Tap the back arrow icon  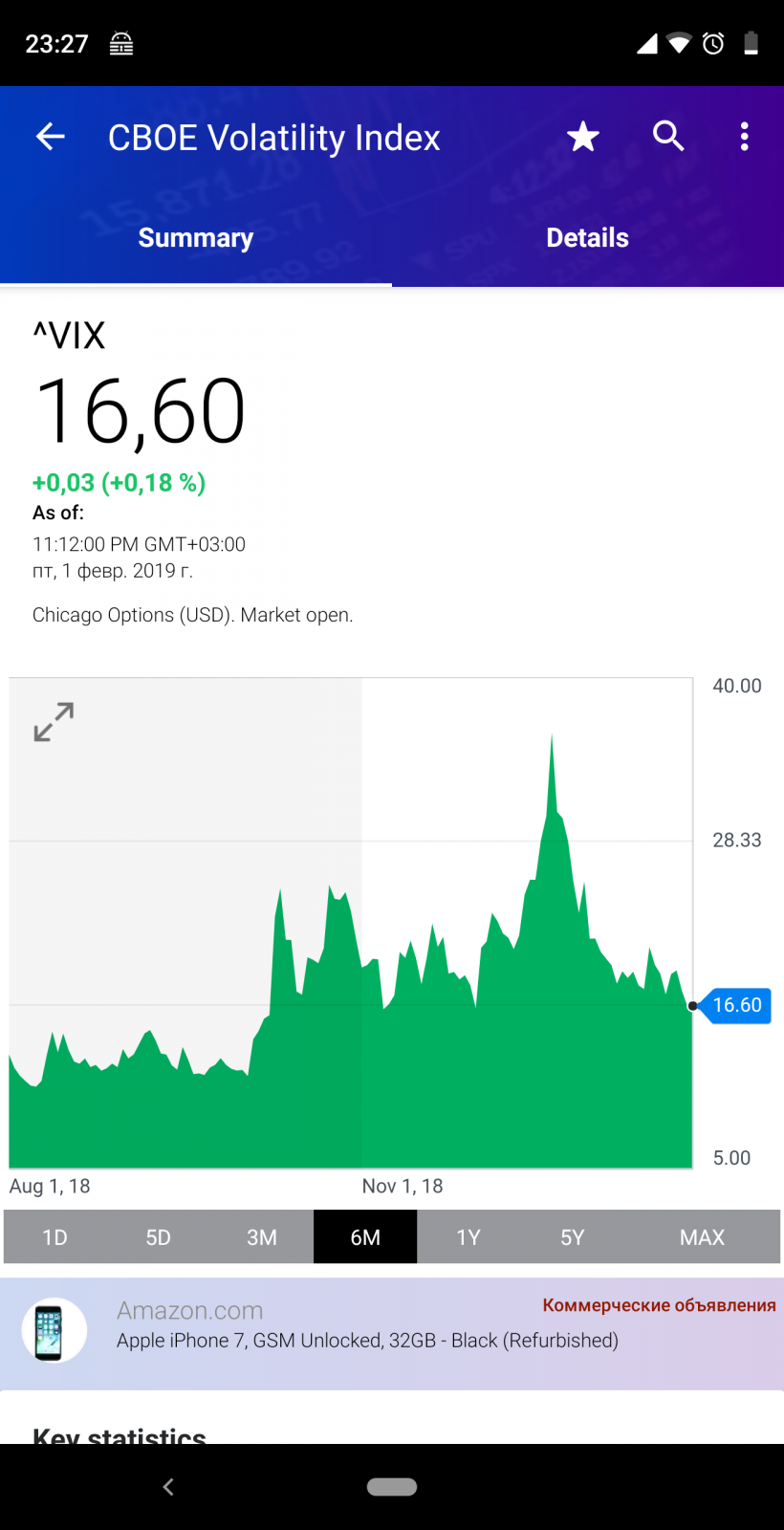click(x=51, y=138)
